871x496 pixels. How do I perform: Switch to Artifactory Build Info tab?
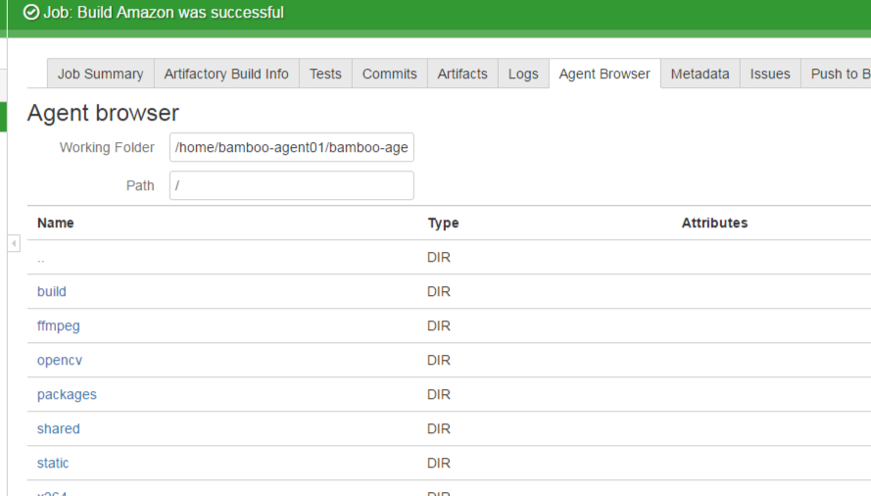coord(226,74)
